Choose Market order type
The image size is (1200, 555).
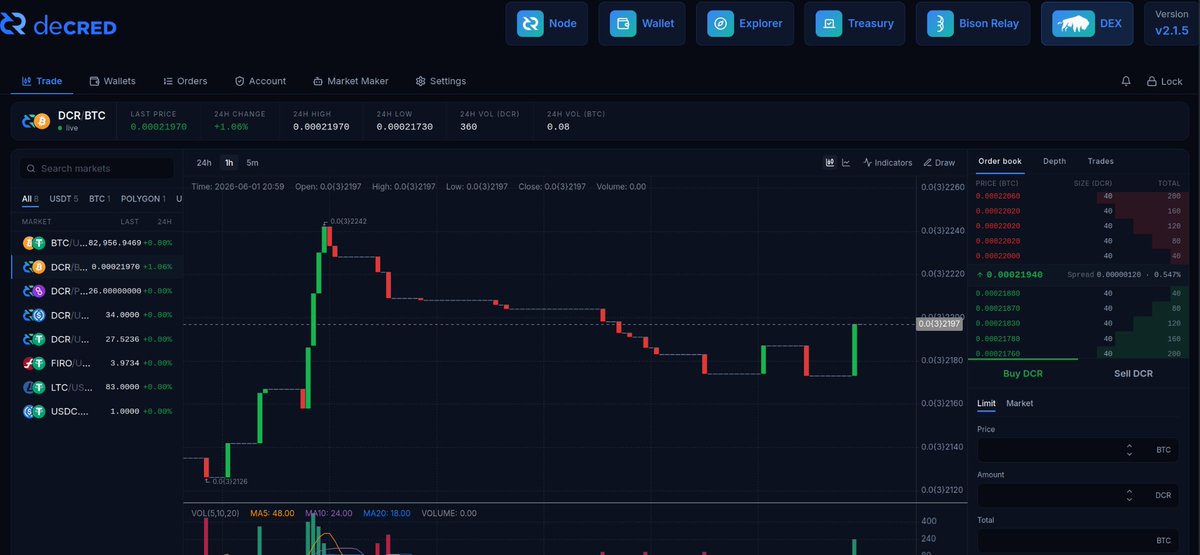pyautogui.click(x=1020, y=403)
